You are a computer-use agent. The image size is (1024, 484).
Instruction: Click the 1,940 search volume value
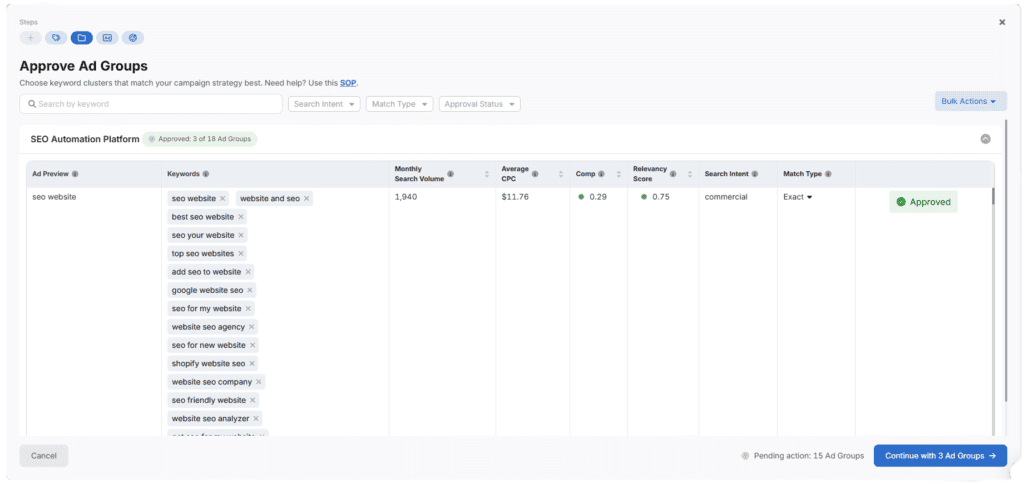pos(406,197)
